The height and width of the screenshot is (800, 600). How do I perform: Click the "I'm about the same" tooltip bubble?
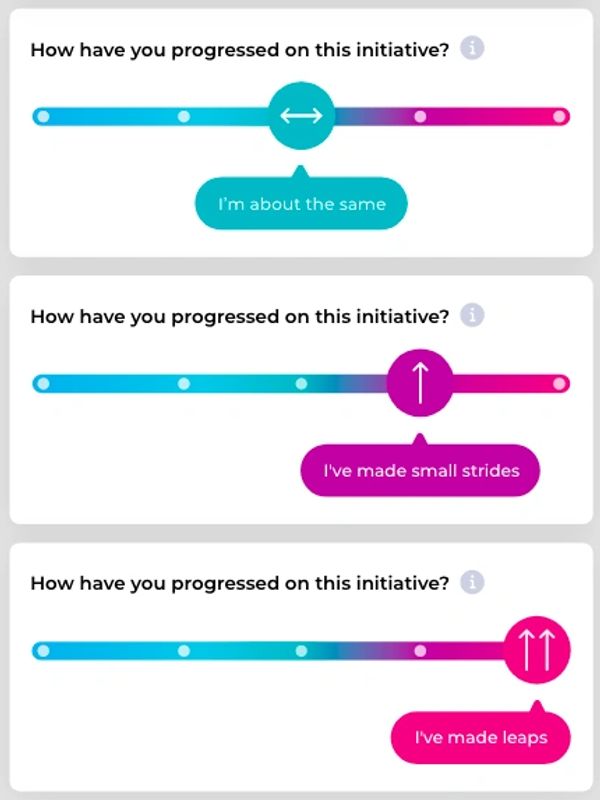coord(301,204)
